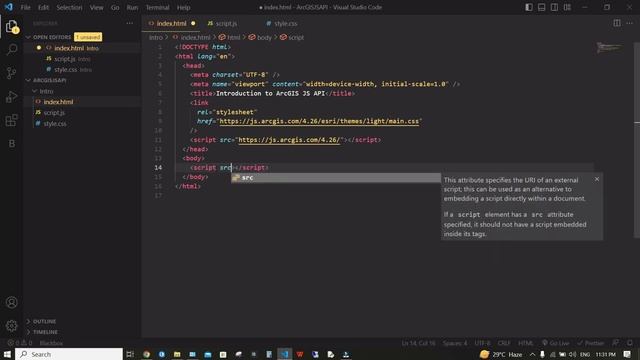640x360 pixels.
Task: Collapse the ARCGISJSAPI folder section
Action: pos(49,80)
